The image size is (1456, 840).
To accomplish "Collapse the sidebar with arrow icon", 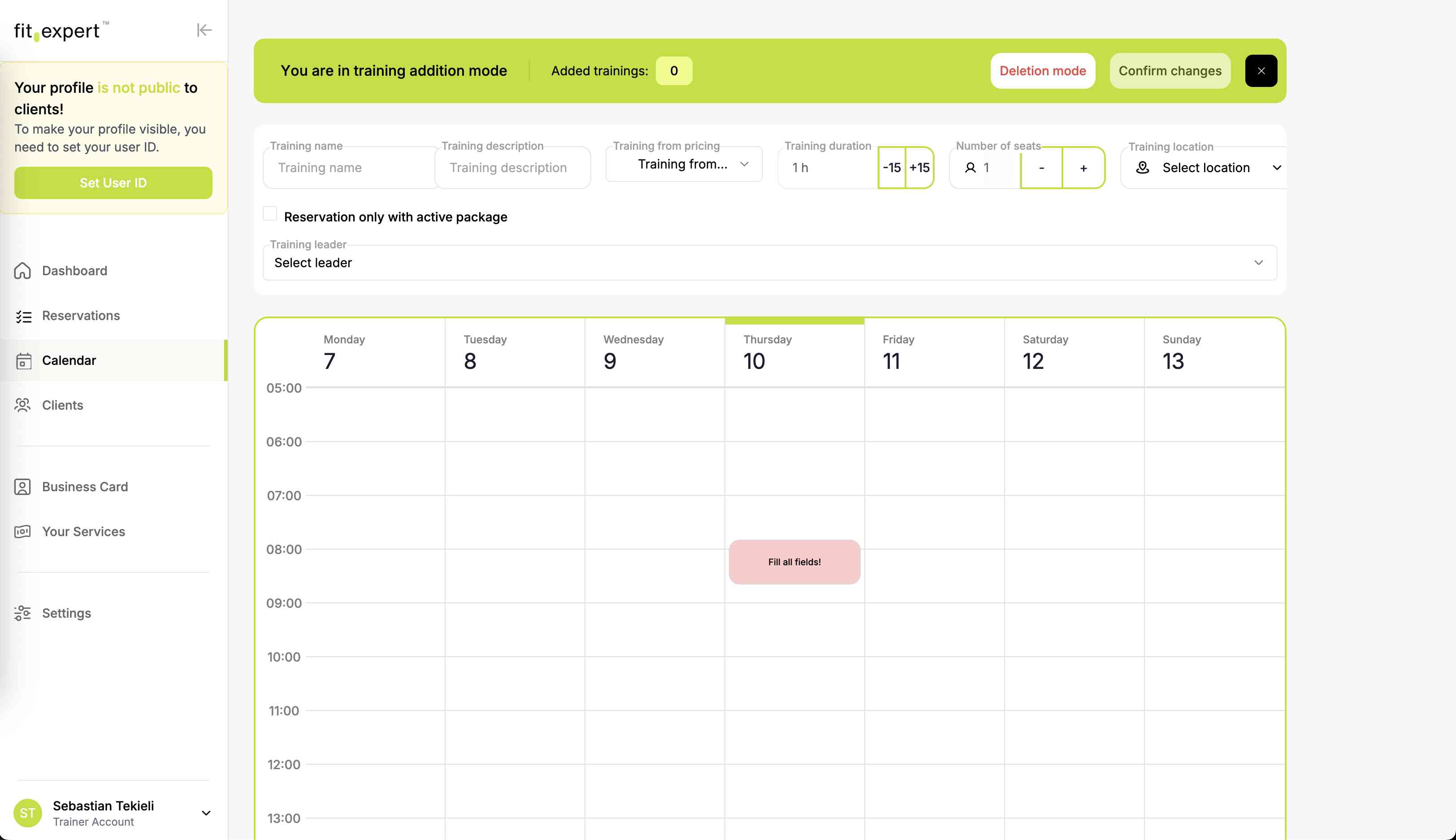I will tap(204, 30).
